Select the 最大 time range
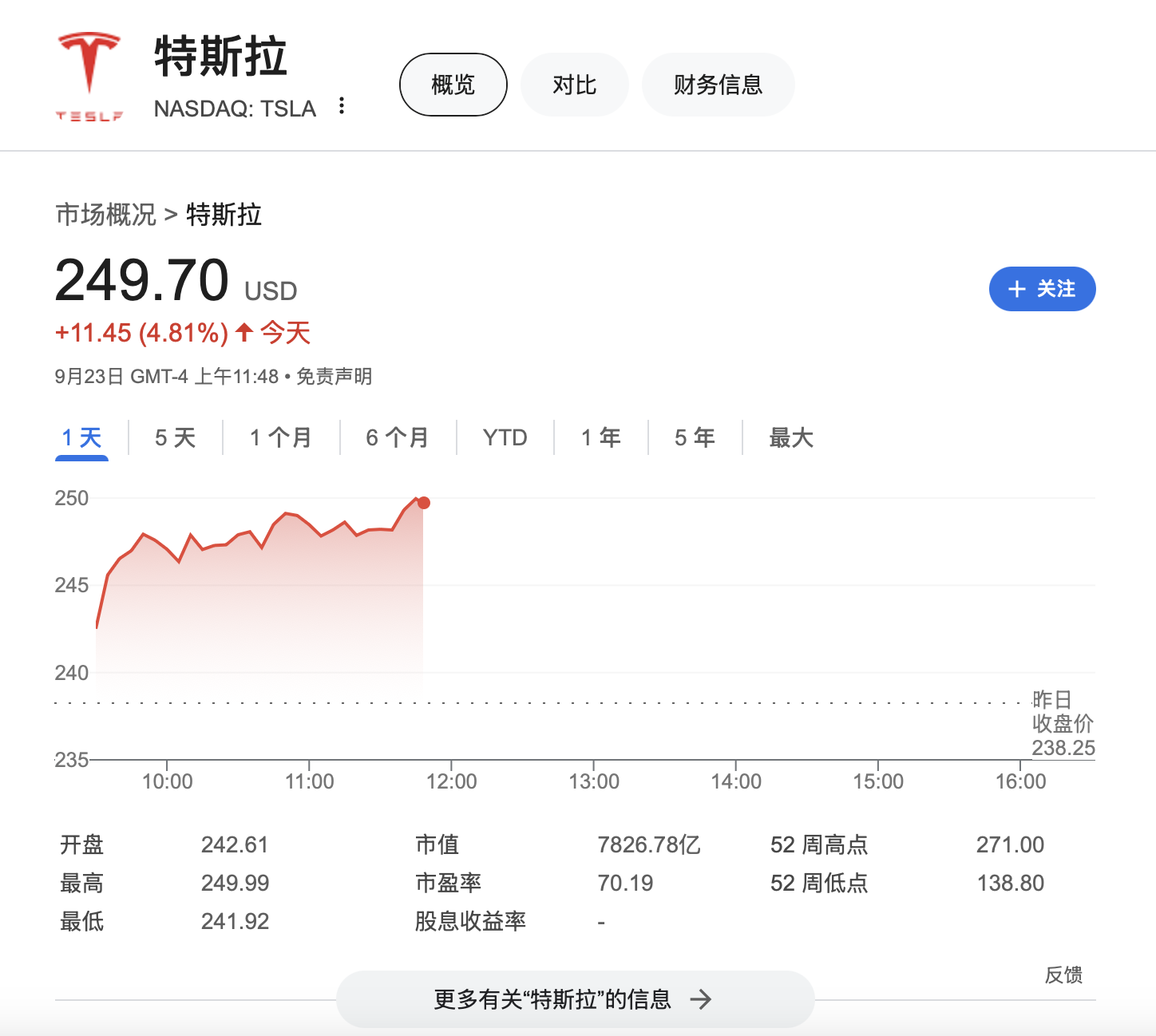The image size is (1156, 1036). tap(790, 437)
